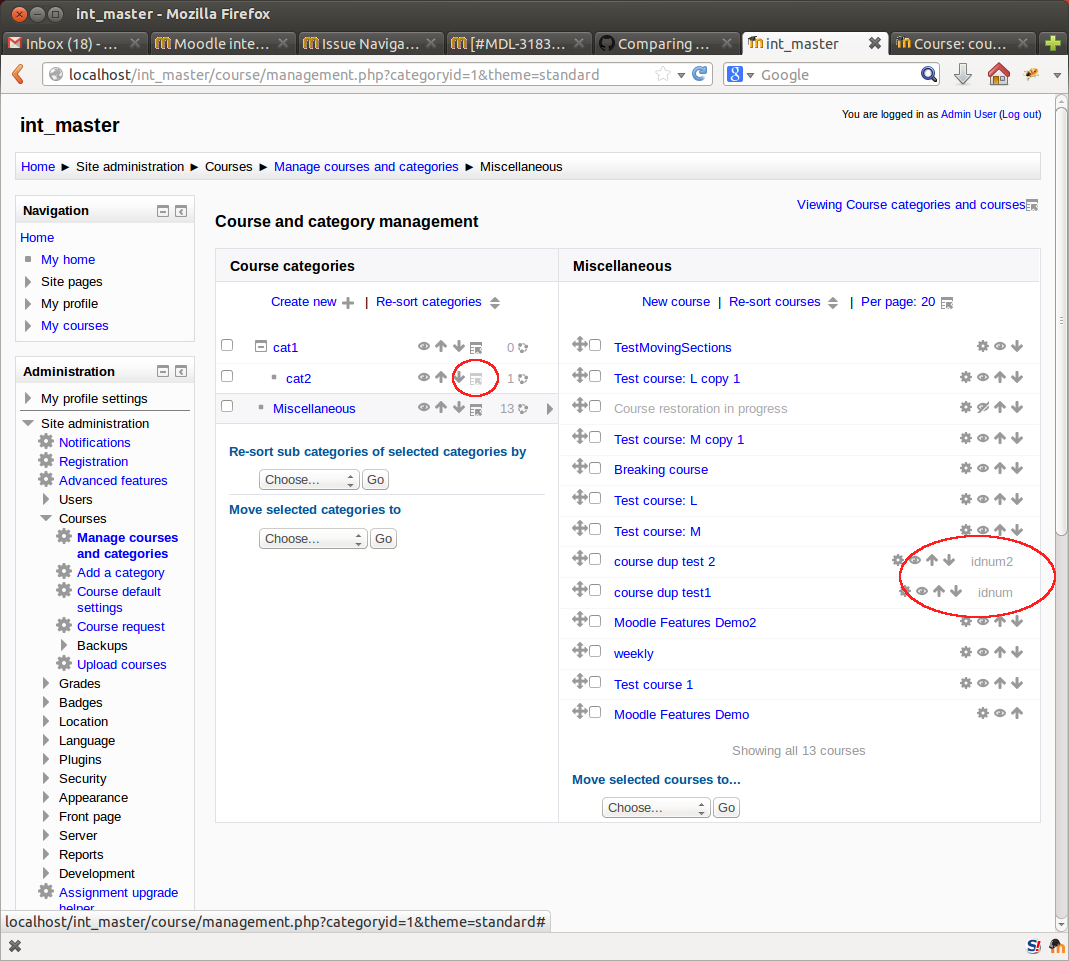This screenshot has height=961, width=1069.
Task: Click Firefox back arrow
Action: click(19, 74)
